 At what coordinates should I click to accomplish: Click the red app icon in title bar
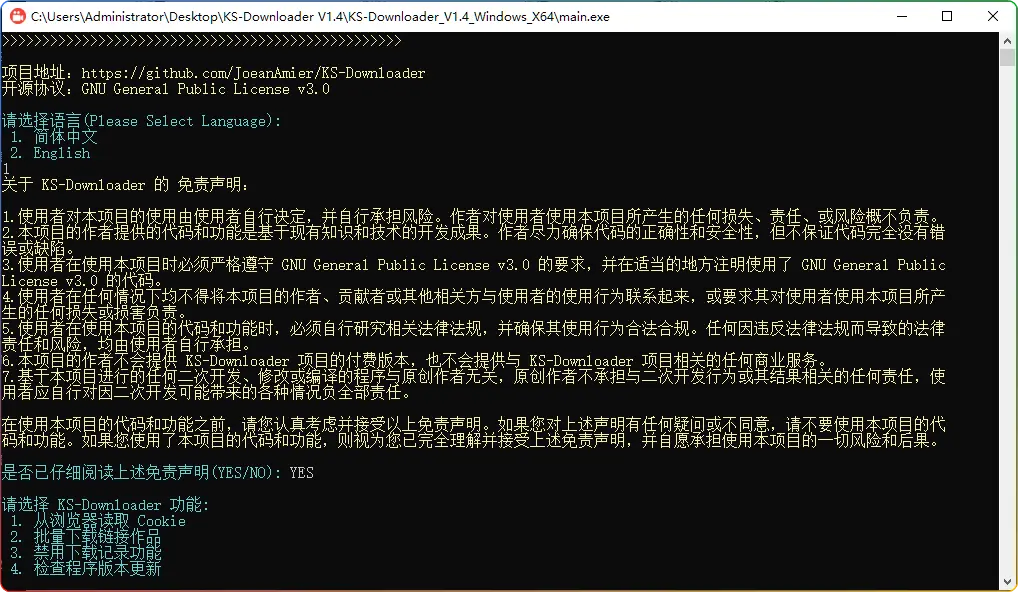coord(18,16)
